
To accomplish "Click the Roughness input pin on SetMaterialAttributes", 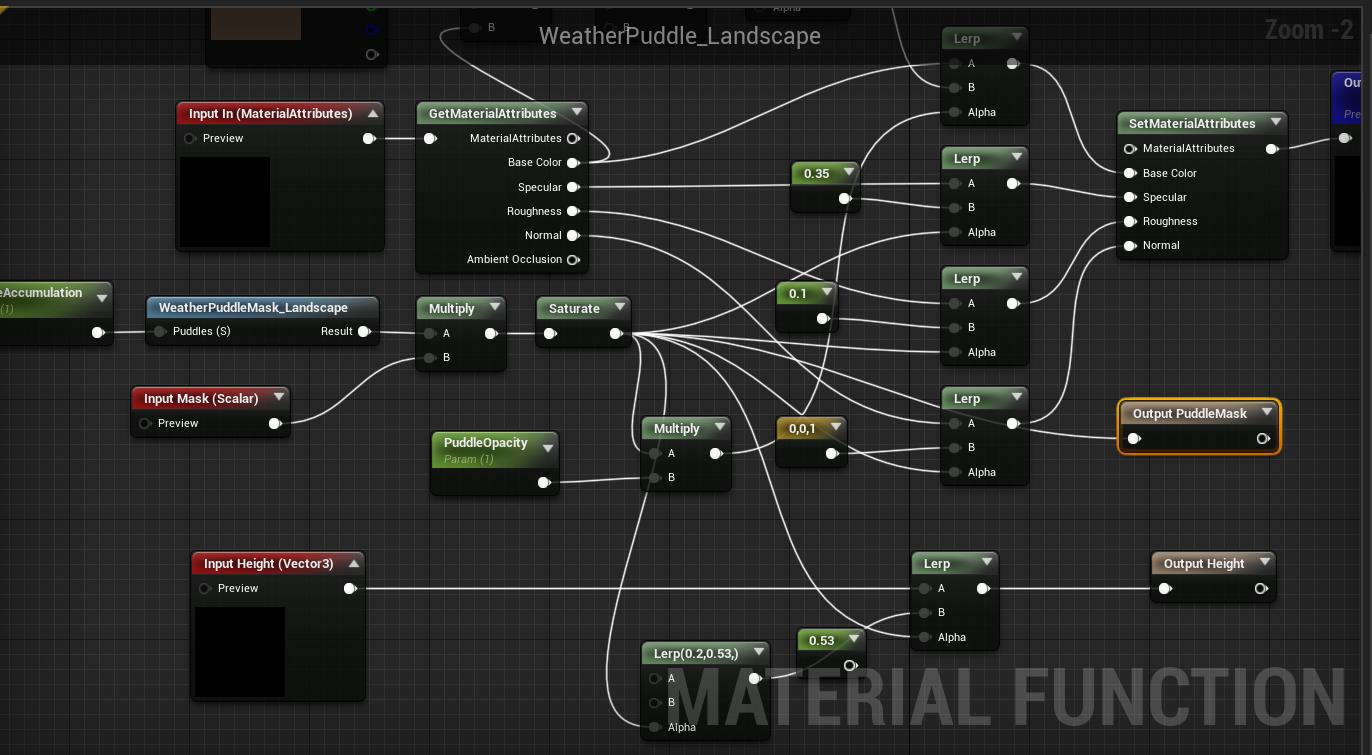I will (x=1130, y=221).
